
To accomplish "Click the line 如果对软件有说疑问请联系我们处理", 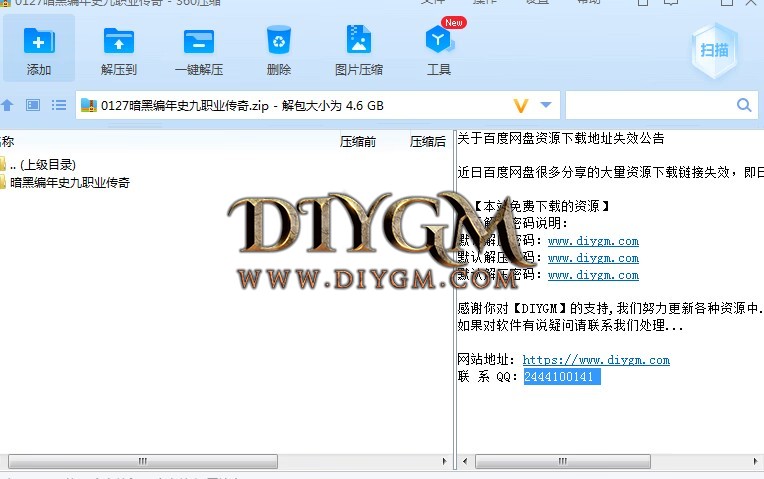I will (570, 326).
